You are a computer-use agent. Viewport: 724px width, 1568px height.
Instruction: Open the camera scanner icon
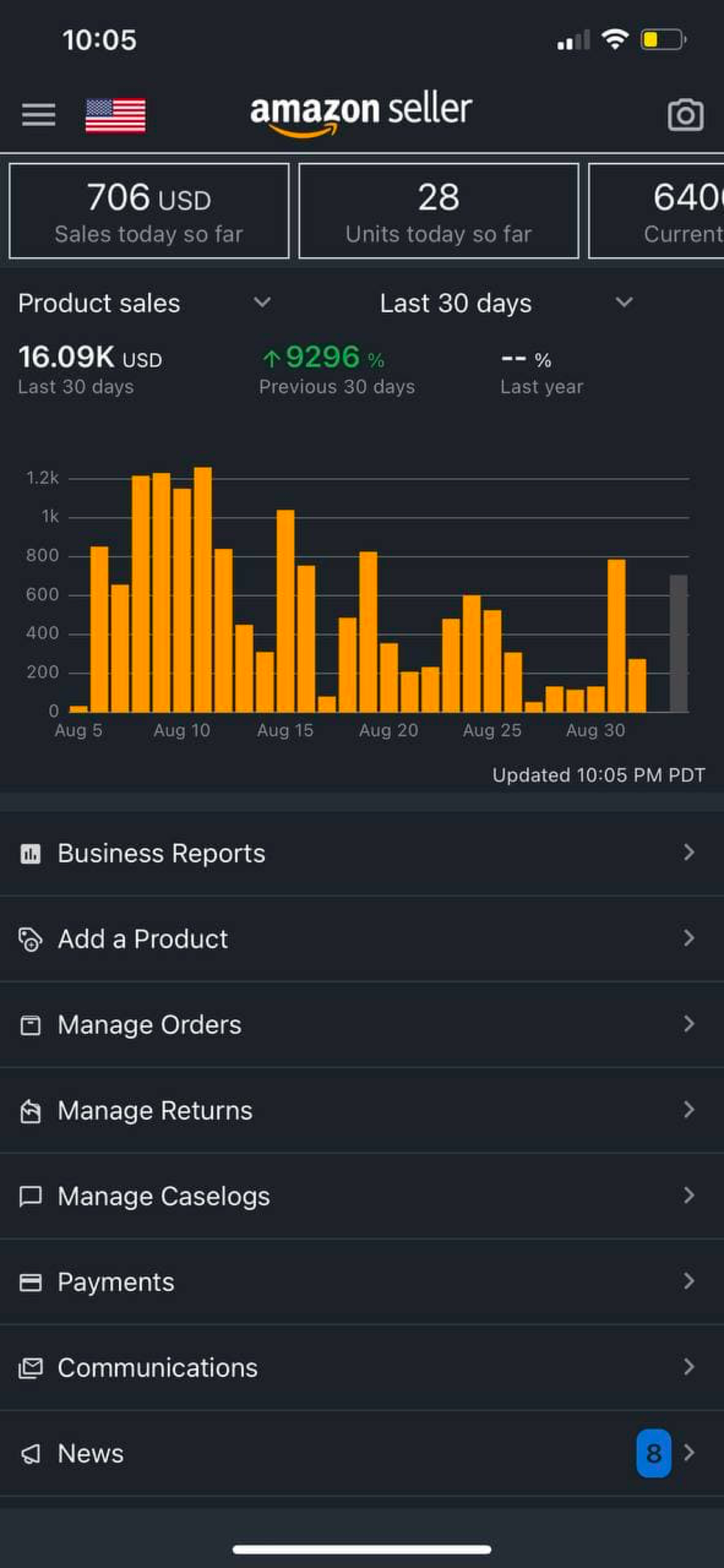pyautogui.click(x=686, y=114)
